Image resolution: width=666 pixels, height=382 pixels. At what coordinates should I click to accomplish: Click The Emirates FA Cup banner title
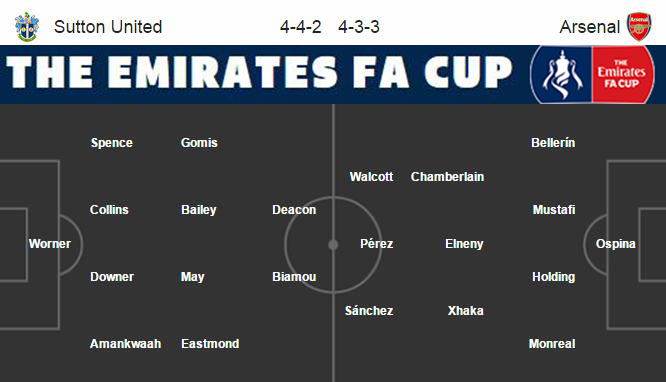259,73
